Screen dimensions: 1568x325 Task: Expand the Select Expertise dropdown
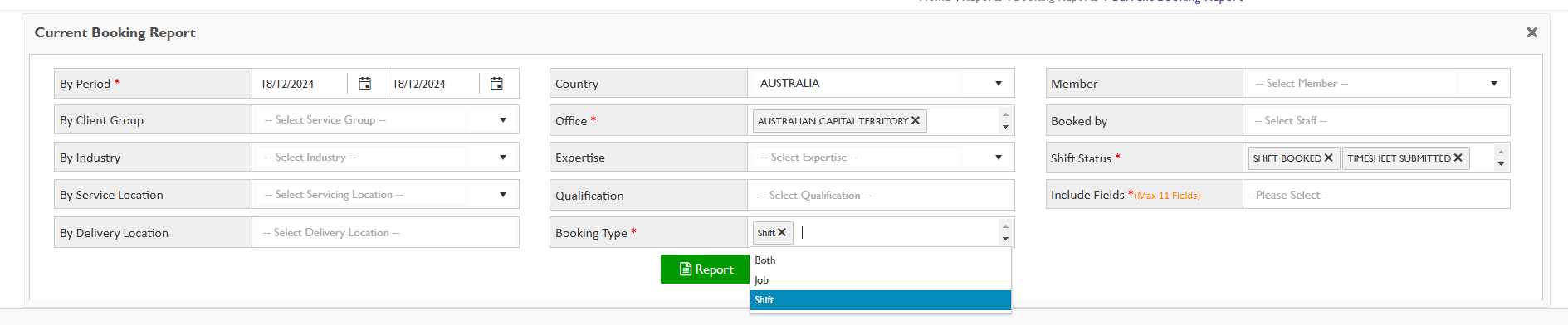tap(881, 158)
